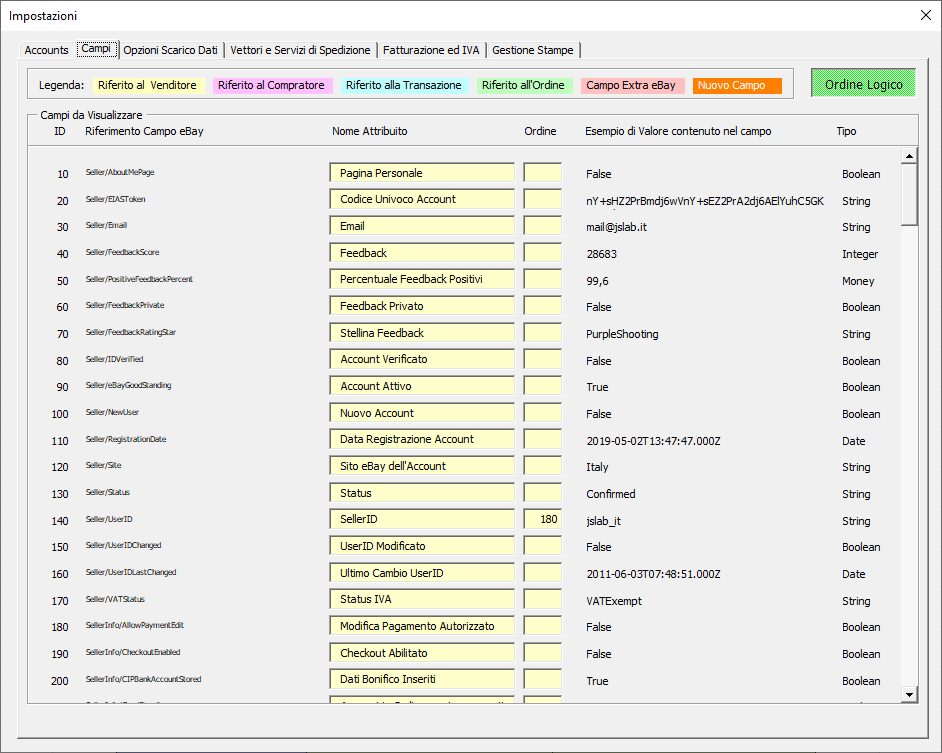Click the scrollbar up arrow

909,156
